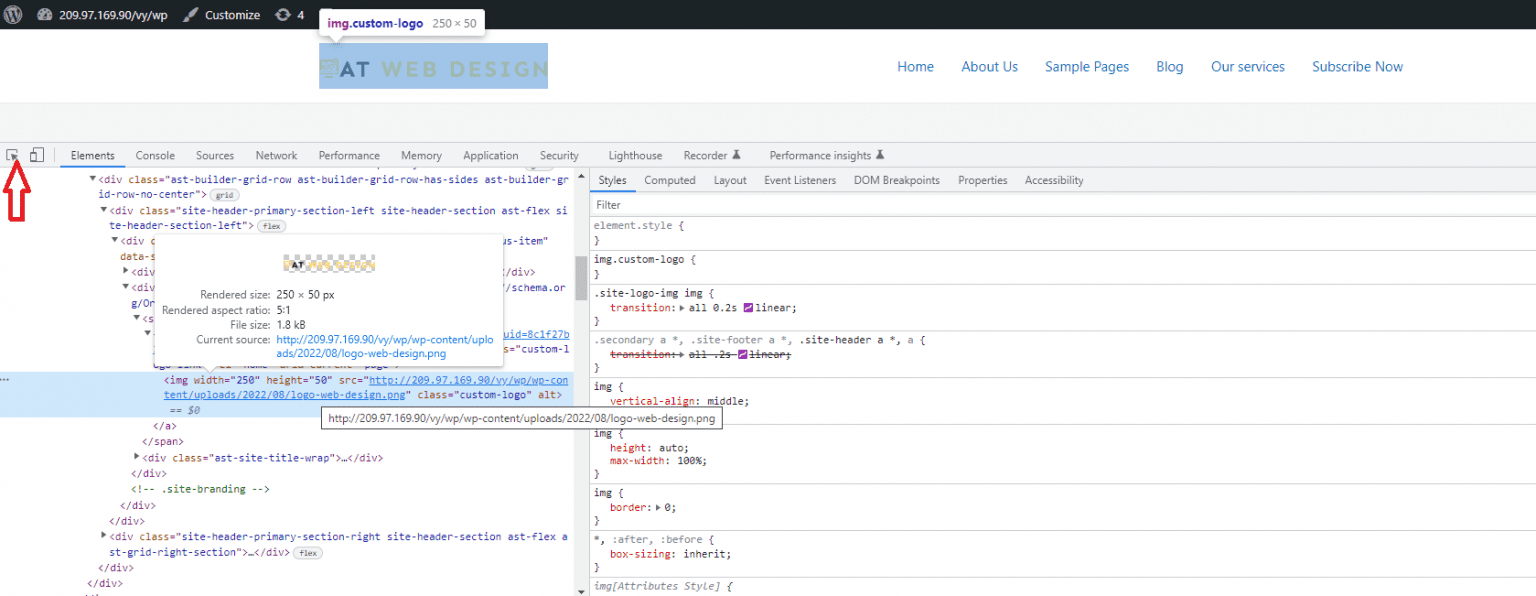
Task: Switch to the Console tab
Action: pyautogui.click(x=155, y=155)
